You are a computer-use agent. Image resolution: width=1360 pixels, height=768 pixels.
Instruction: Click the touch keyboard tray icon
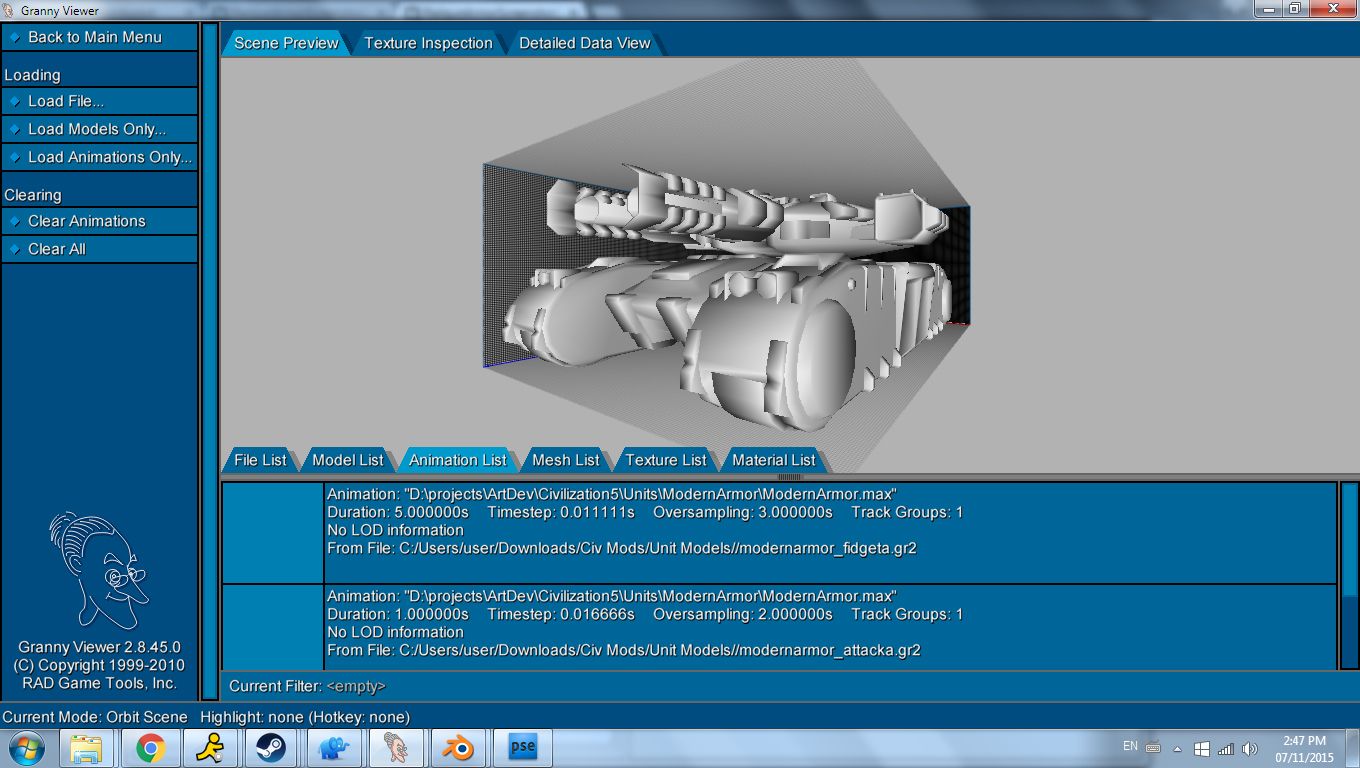[x=1153, y=747]
